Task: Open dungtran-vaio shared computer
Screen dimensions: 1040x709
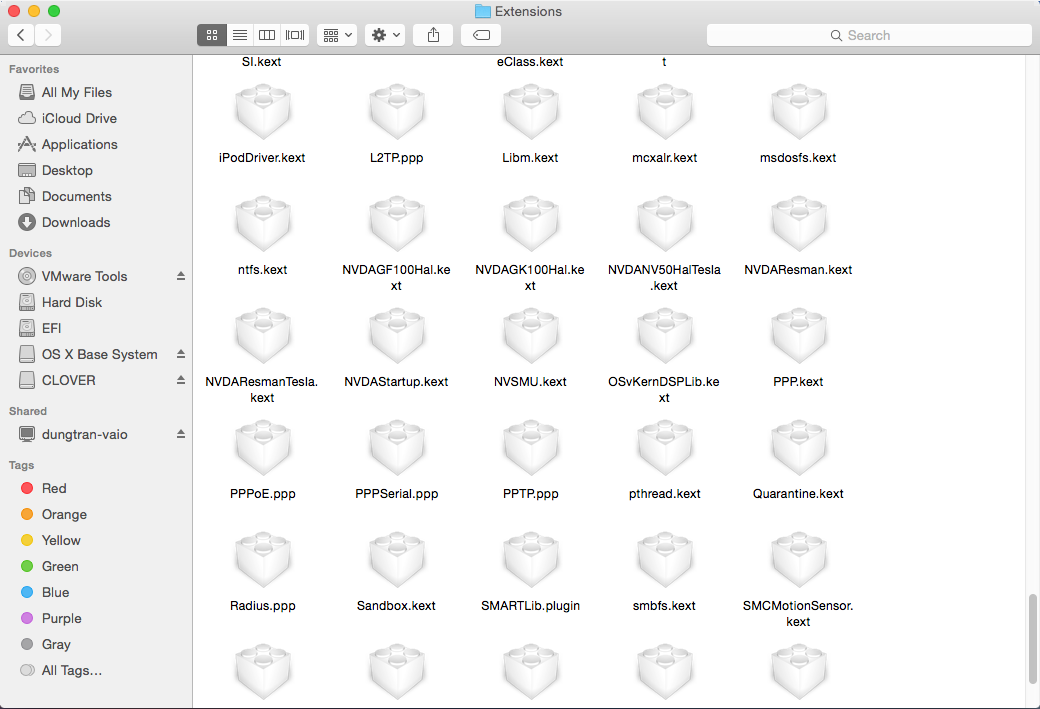Action: pyautogui.click(x=85, y=434)
